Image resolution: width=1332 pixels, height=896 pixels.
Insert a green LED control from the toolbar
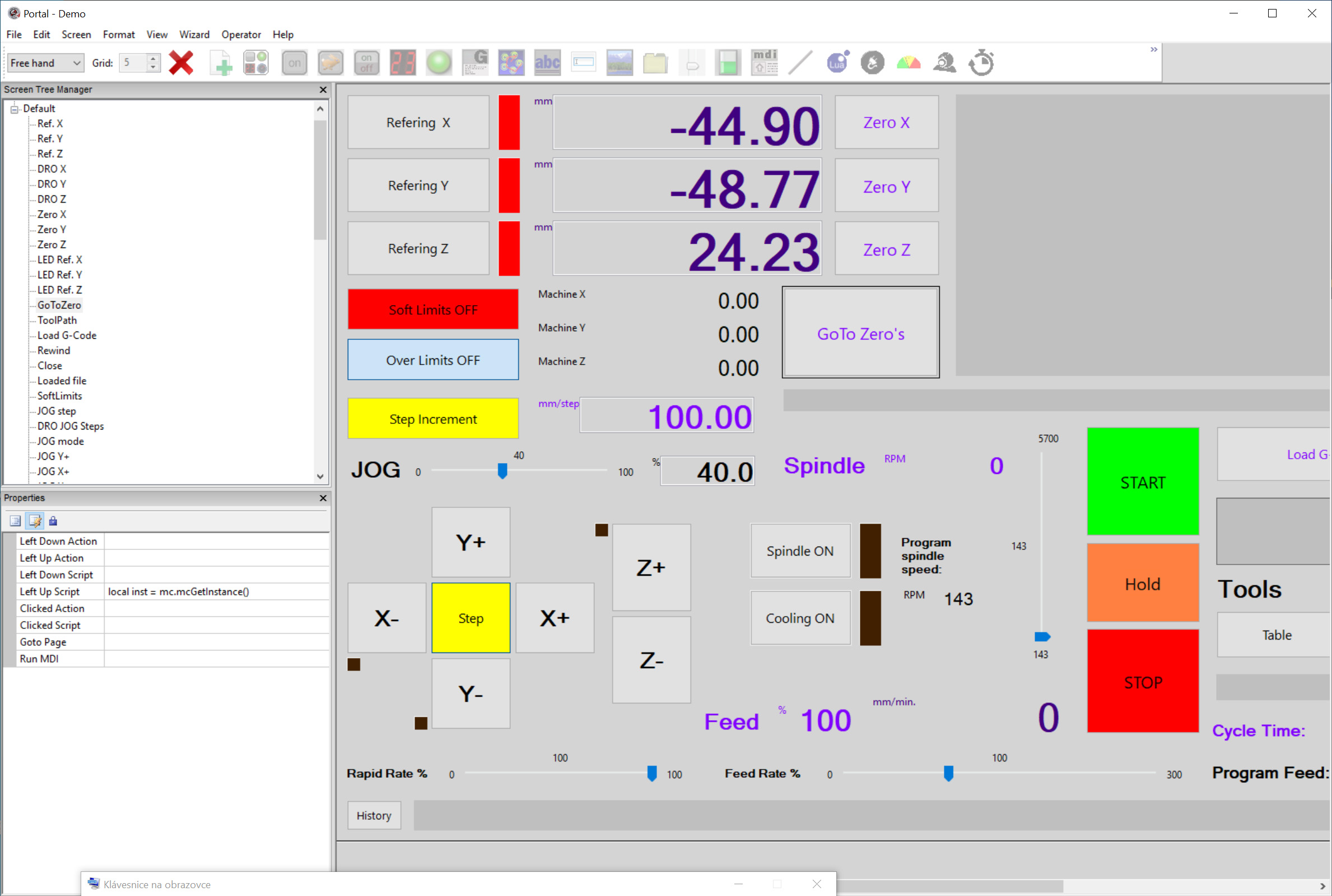tap(439, 63)
